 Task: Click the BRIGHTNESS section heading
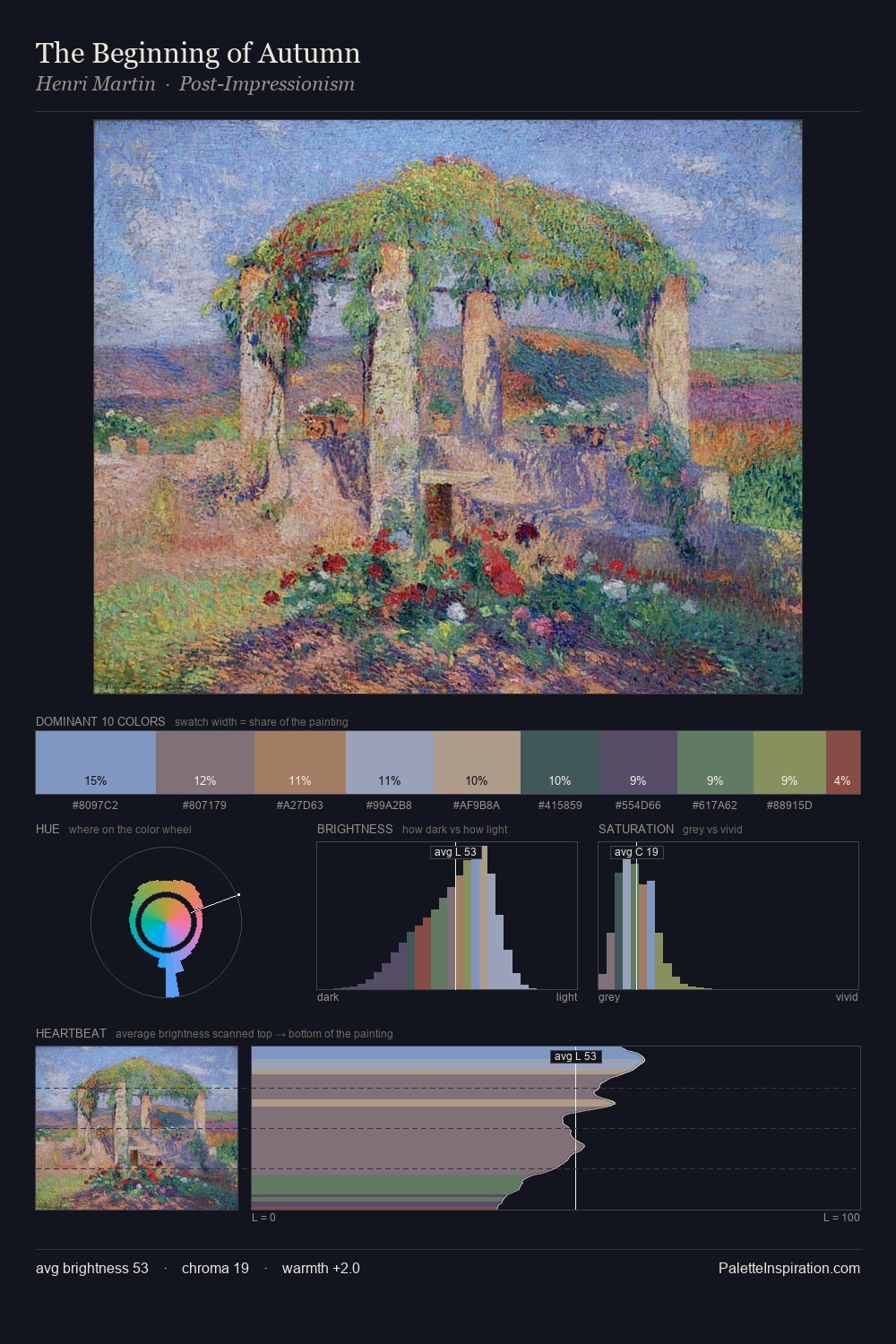(x=355, y=829)
